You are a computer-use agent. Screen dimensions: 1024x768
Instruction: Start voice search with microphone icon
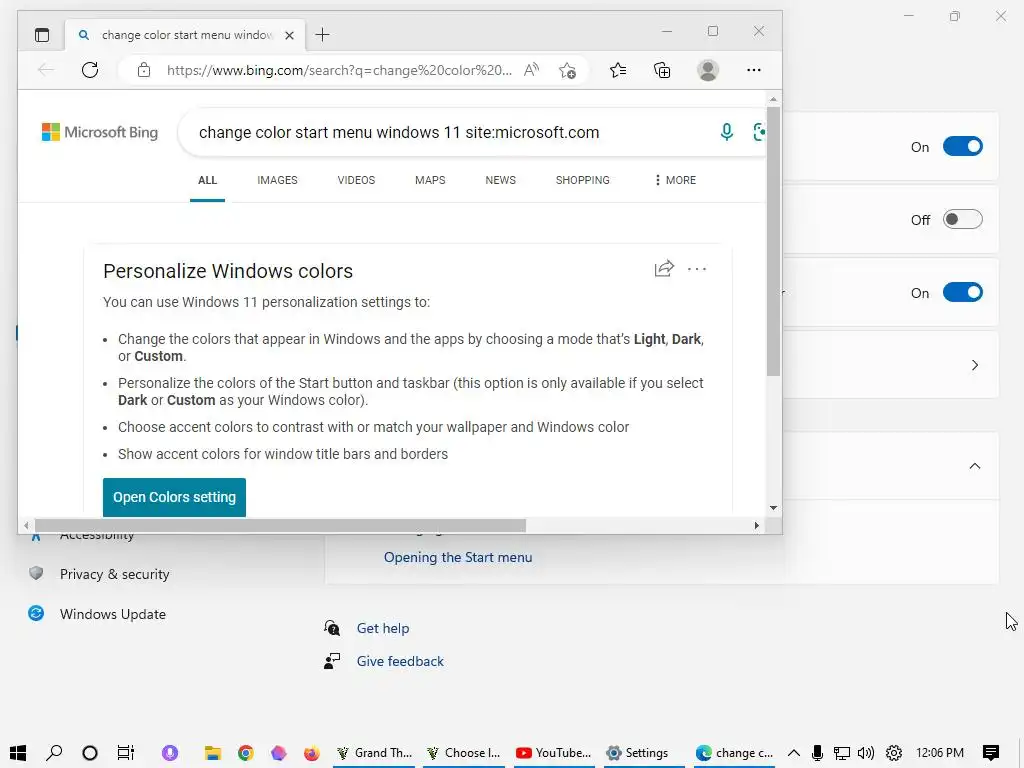[x=726, y=132]
